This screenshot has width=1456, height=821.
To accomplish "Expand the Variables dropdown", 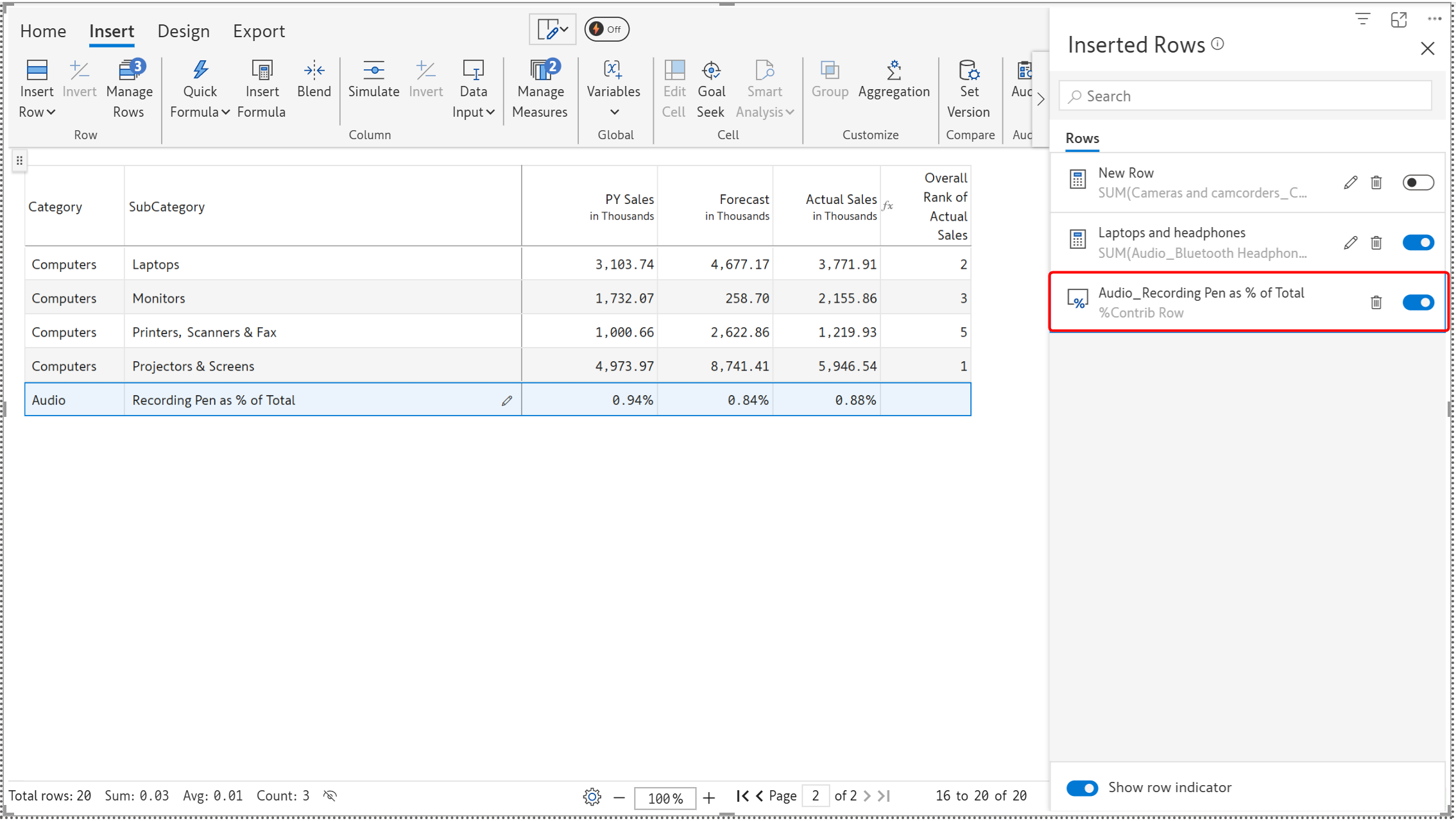I will coord(614,112).
